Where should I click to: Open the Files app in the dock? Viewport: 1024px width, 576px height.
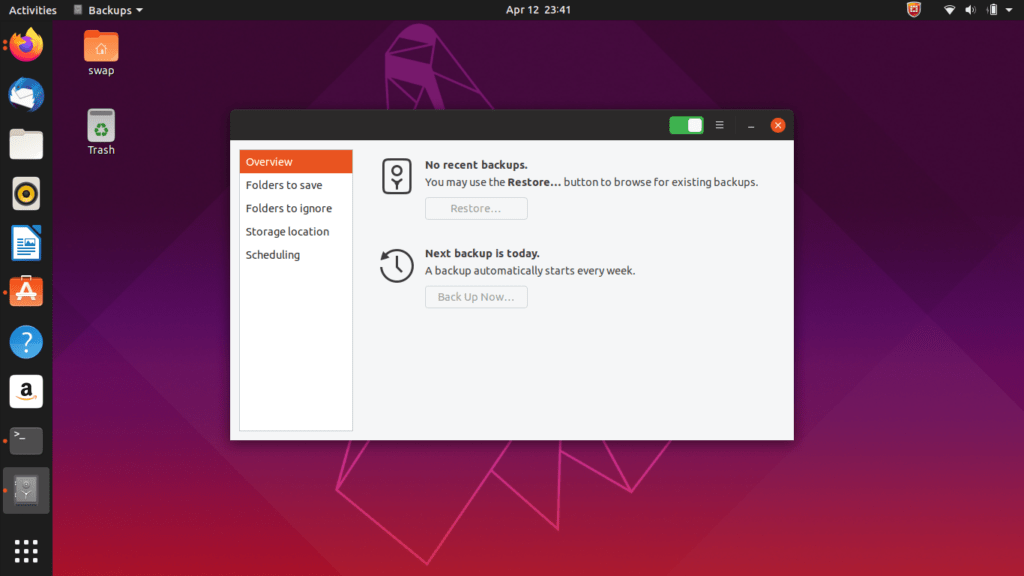coord(25,144)
